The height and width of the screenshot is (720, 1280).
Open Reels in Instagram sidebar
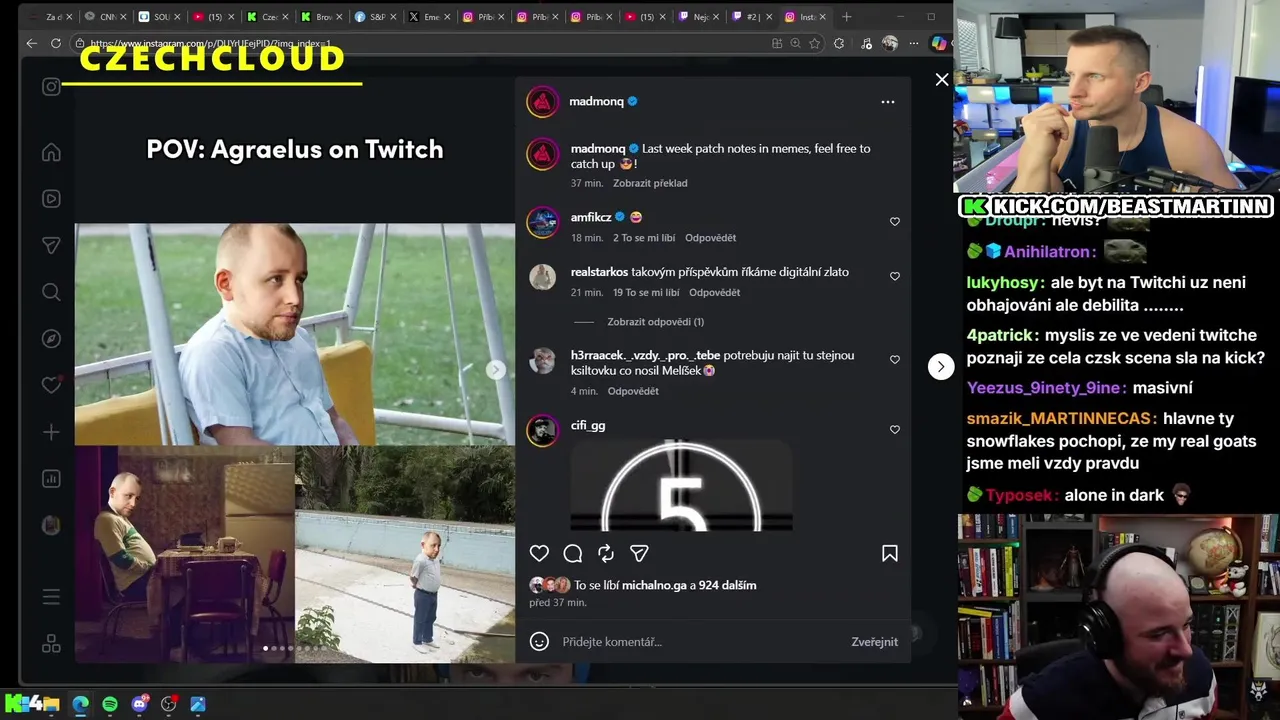[51, 198]
